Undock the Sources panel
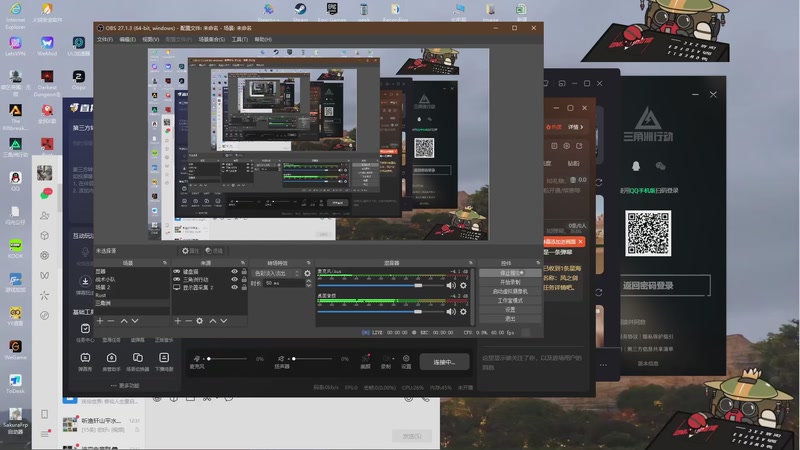 243,263
